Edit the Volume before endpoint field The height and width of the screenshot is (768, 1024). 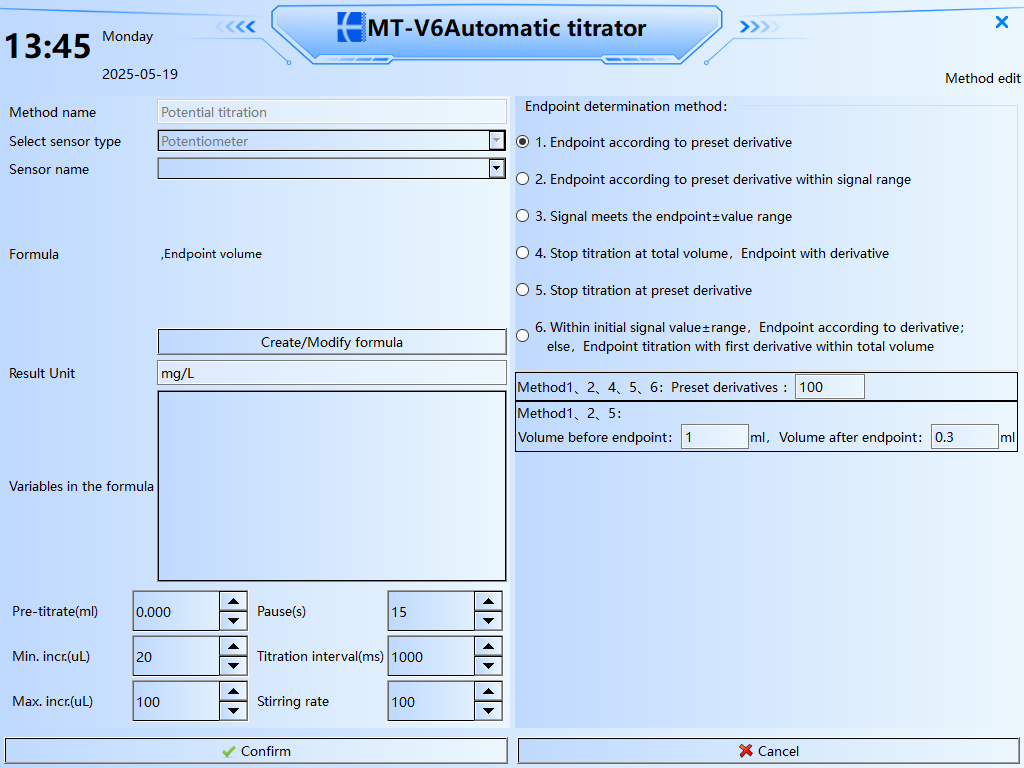point(714,437)
